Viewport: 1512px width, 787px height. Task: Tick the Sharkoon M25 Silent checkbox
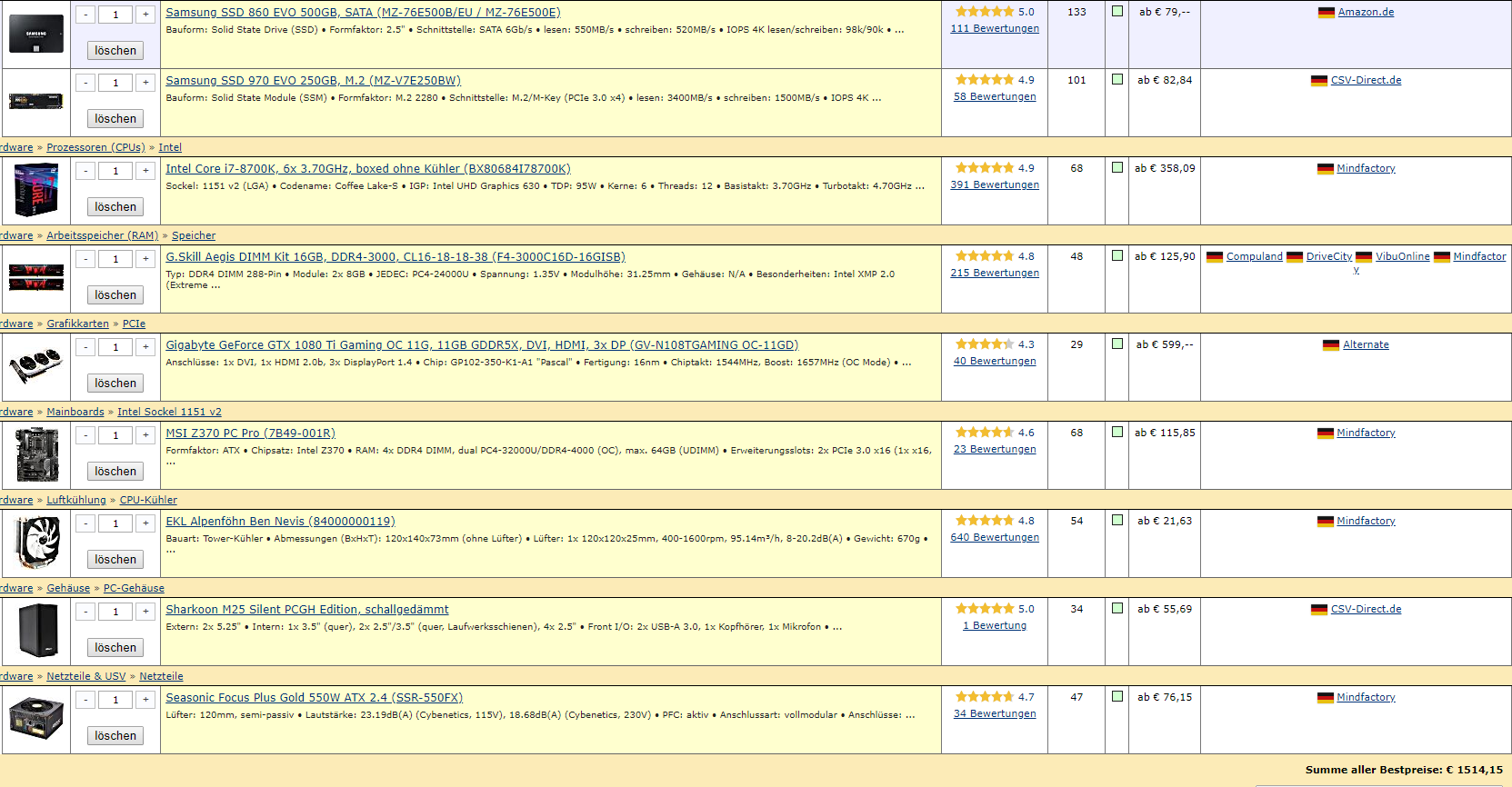click(x=1117, y=609)
